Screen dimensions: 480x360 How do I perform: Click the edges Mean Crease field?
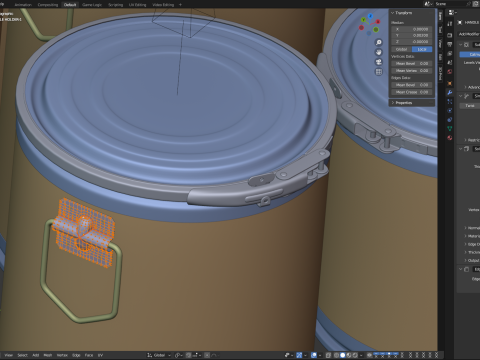pyautogui.click(x=412, y=92)
